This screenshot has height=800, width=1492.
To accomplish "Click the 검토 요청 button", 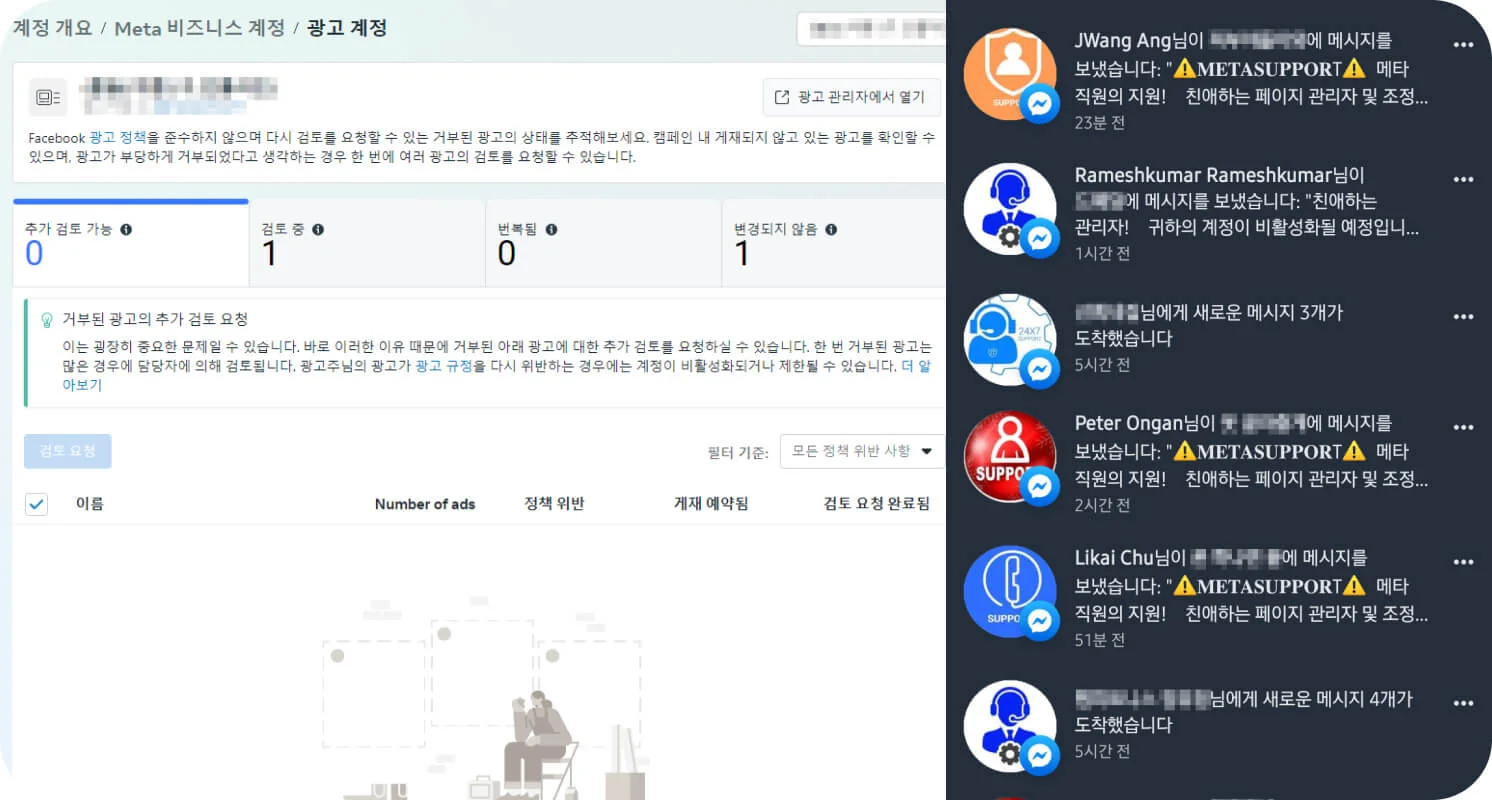I will [x=68, y=451].
